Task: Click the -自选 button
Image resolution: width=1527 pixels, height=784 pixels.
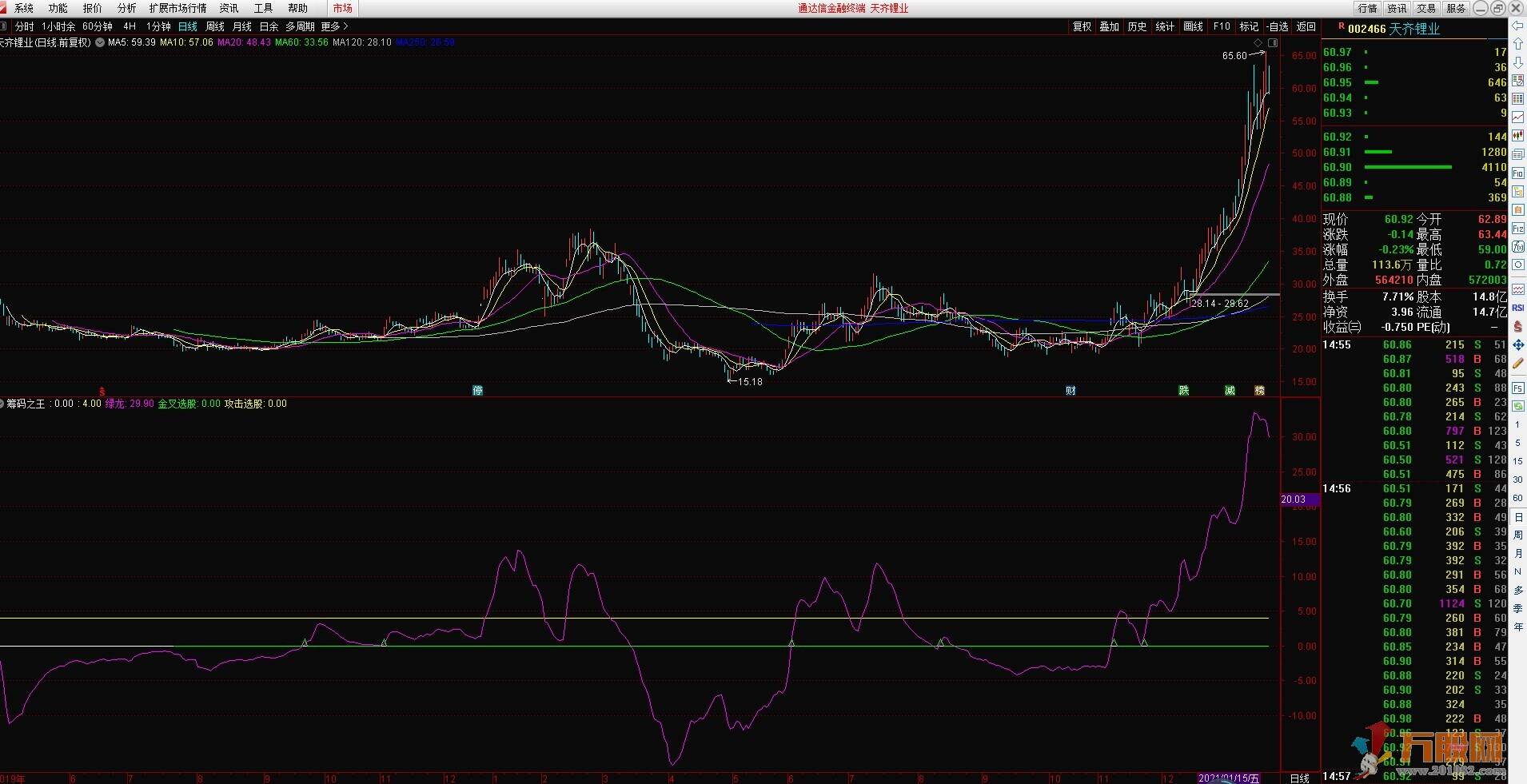Action: (x=1278, y=26)
